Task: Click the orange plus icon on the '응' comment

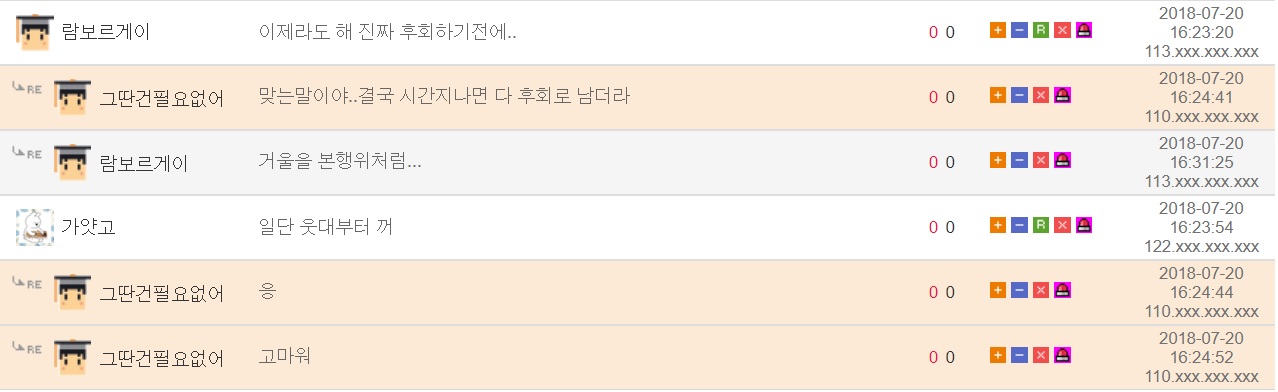Action: (997, 291)
